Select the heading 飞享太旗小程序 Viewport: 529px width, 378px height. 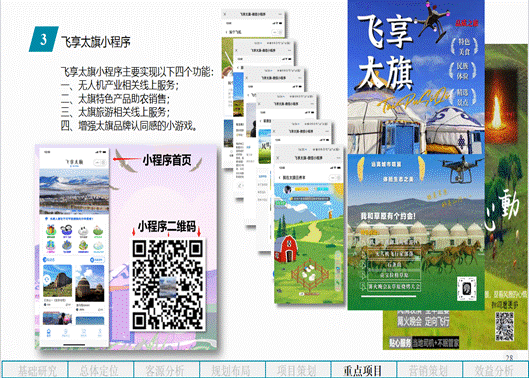[x=96, y=42]
